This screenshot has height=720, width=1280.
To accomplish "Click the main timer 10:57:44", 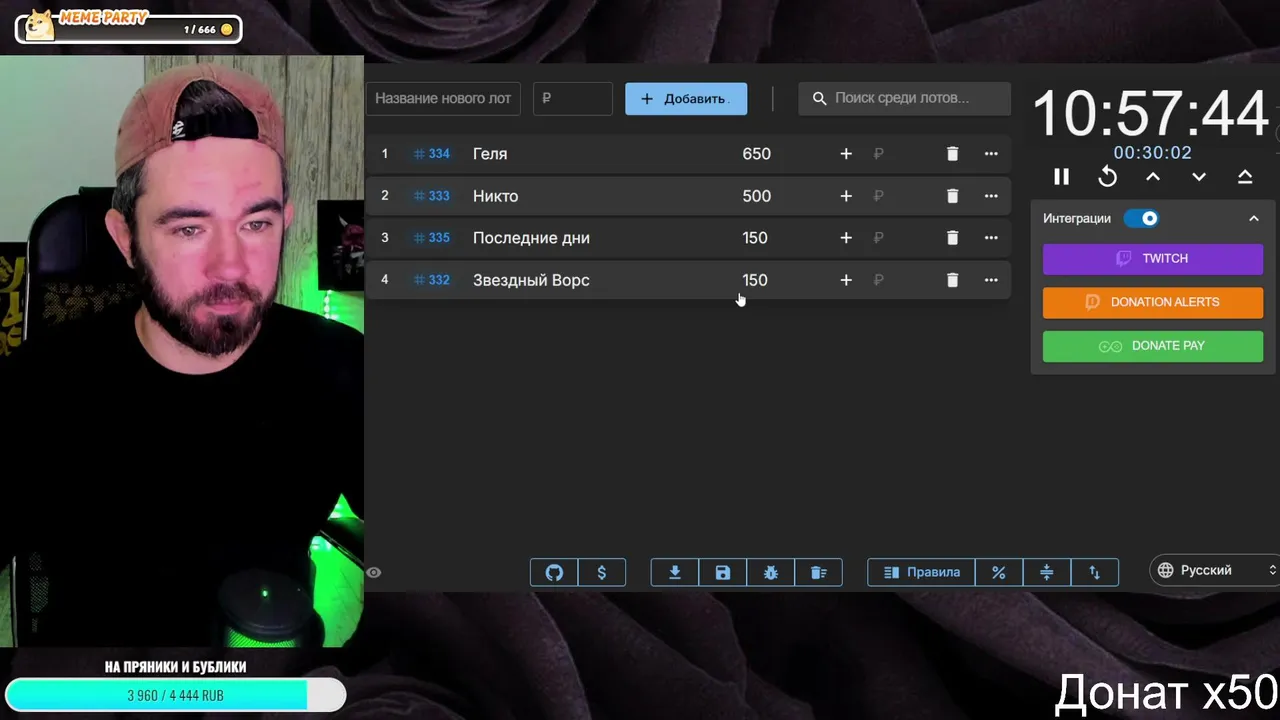I will coord(1150,113).
